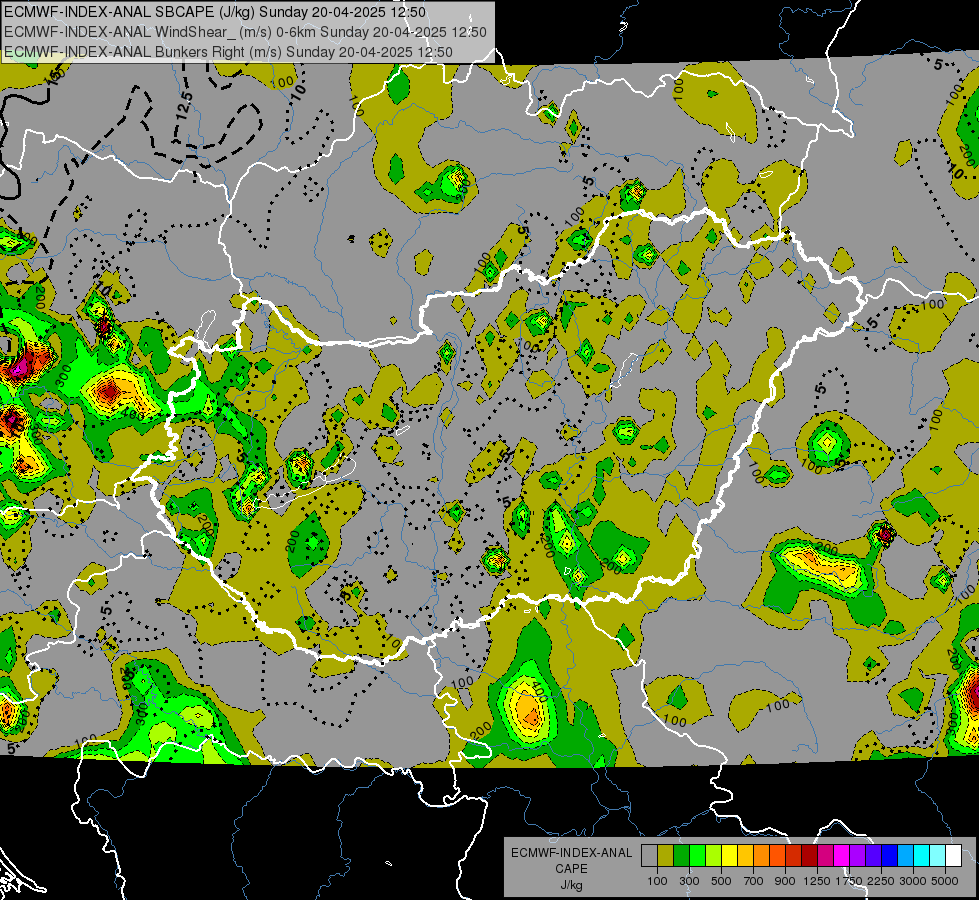The width and height of the screenshot is (979, 900).
Task: Click the gray legend swatch below 100
Action: 649,855
